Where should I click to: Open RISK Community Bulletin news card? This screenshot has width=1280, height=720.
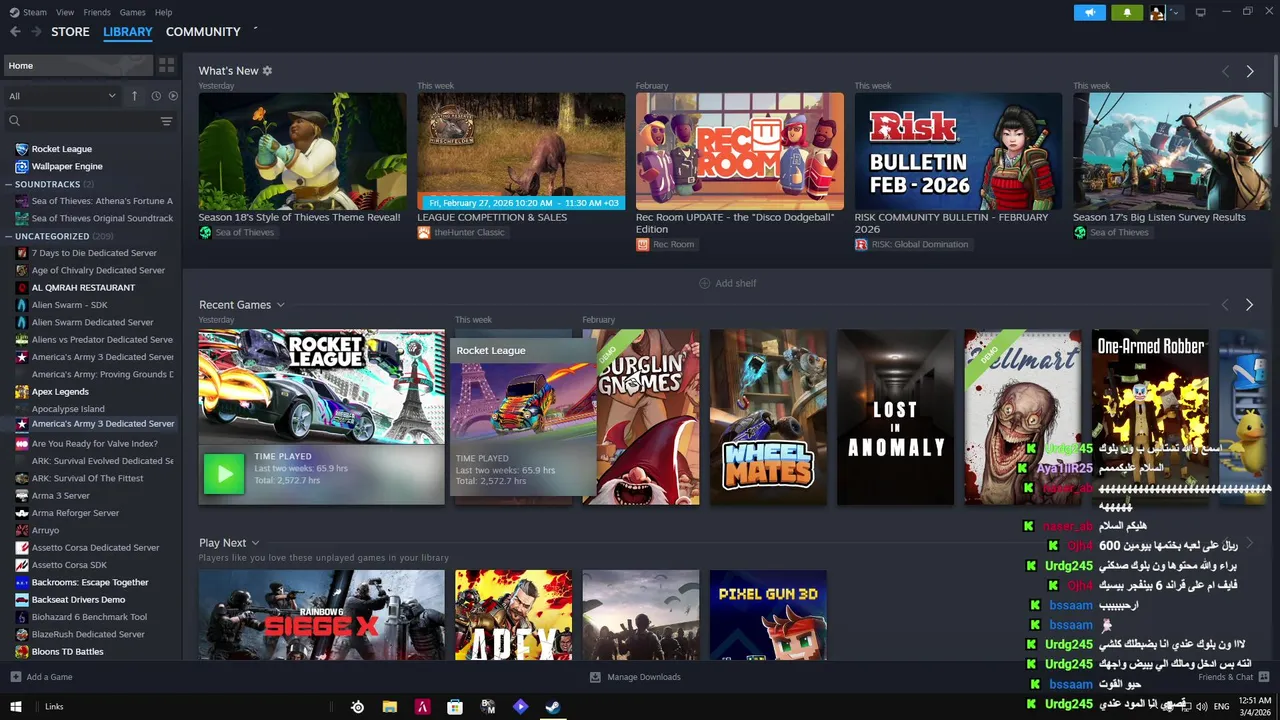(x=958, y=151)
